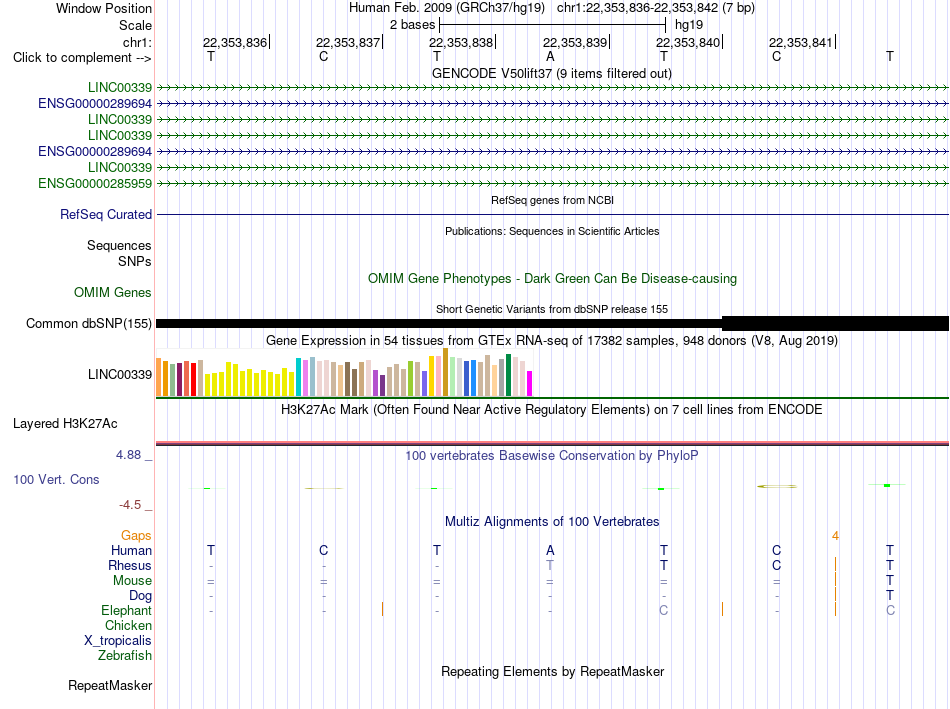950x709 pixels.
Task: Click the Human Feb. 2009 (GRCh37/hg19) title
Action: click(x=447, y=8)
